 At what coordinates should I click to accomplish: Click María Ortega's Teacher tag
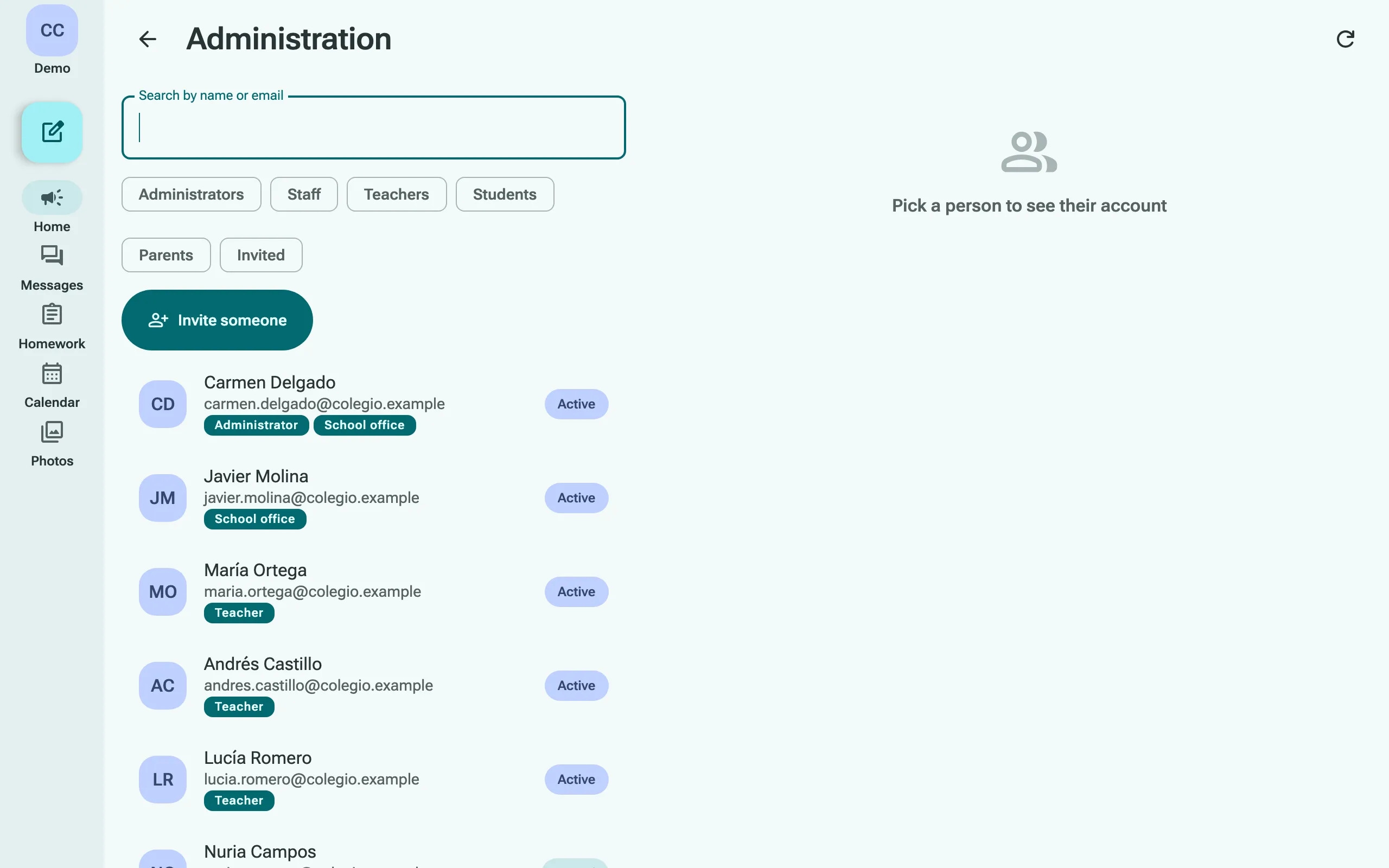(239, 613)
